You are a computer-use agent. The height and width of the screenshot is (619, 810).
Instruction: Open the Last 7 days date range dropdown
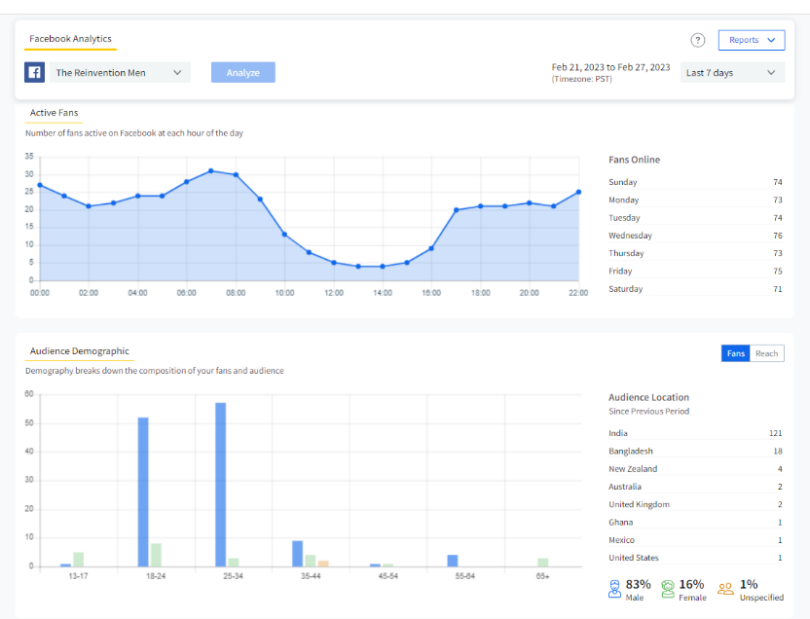[732, 72]
